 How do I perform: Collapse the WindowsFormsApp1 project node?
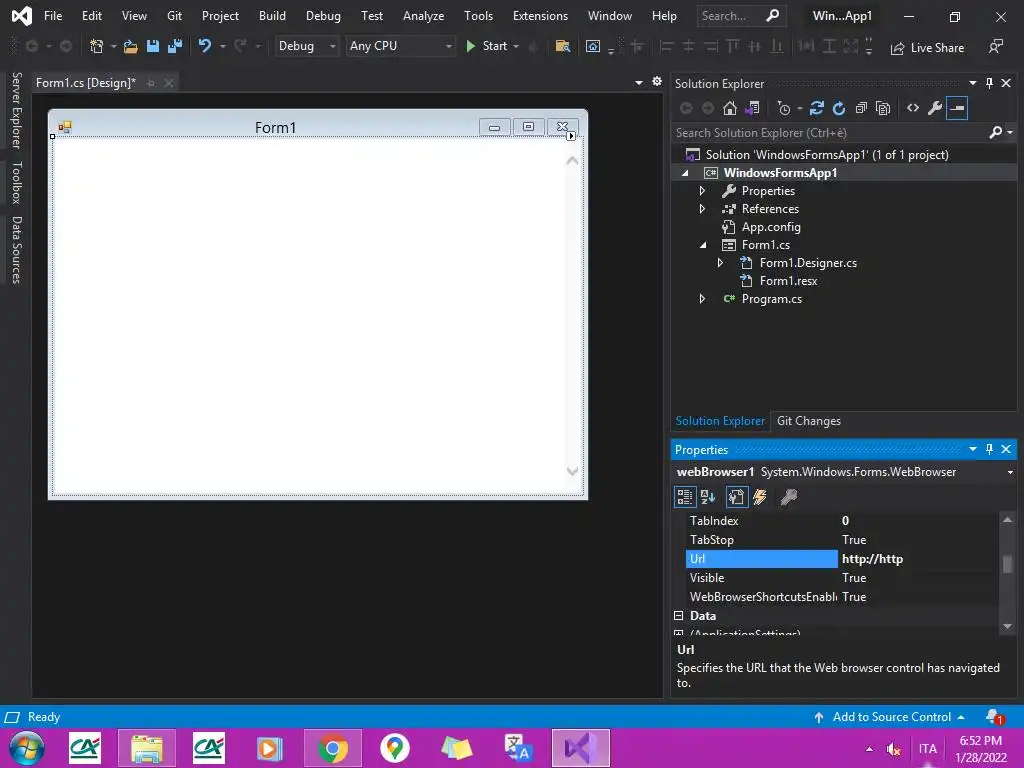(x=684, y=174)
